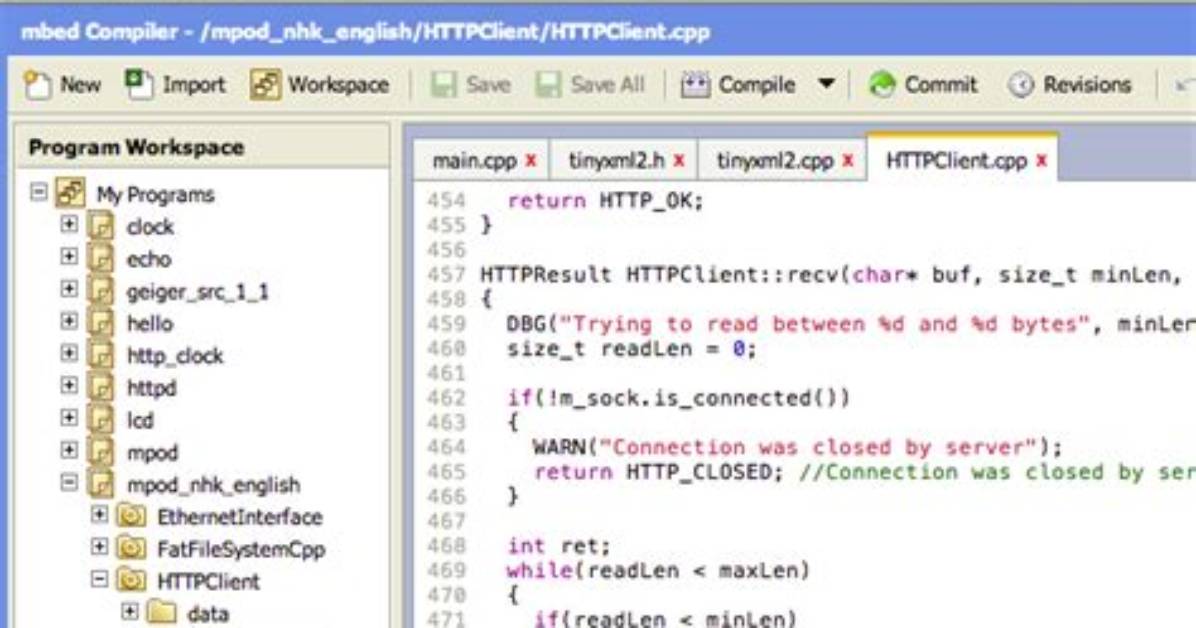The height and width of the screenshot is (628, 1196).
Task: Click the data folder icon
Action: coord(162,613)
